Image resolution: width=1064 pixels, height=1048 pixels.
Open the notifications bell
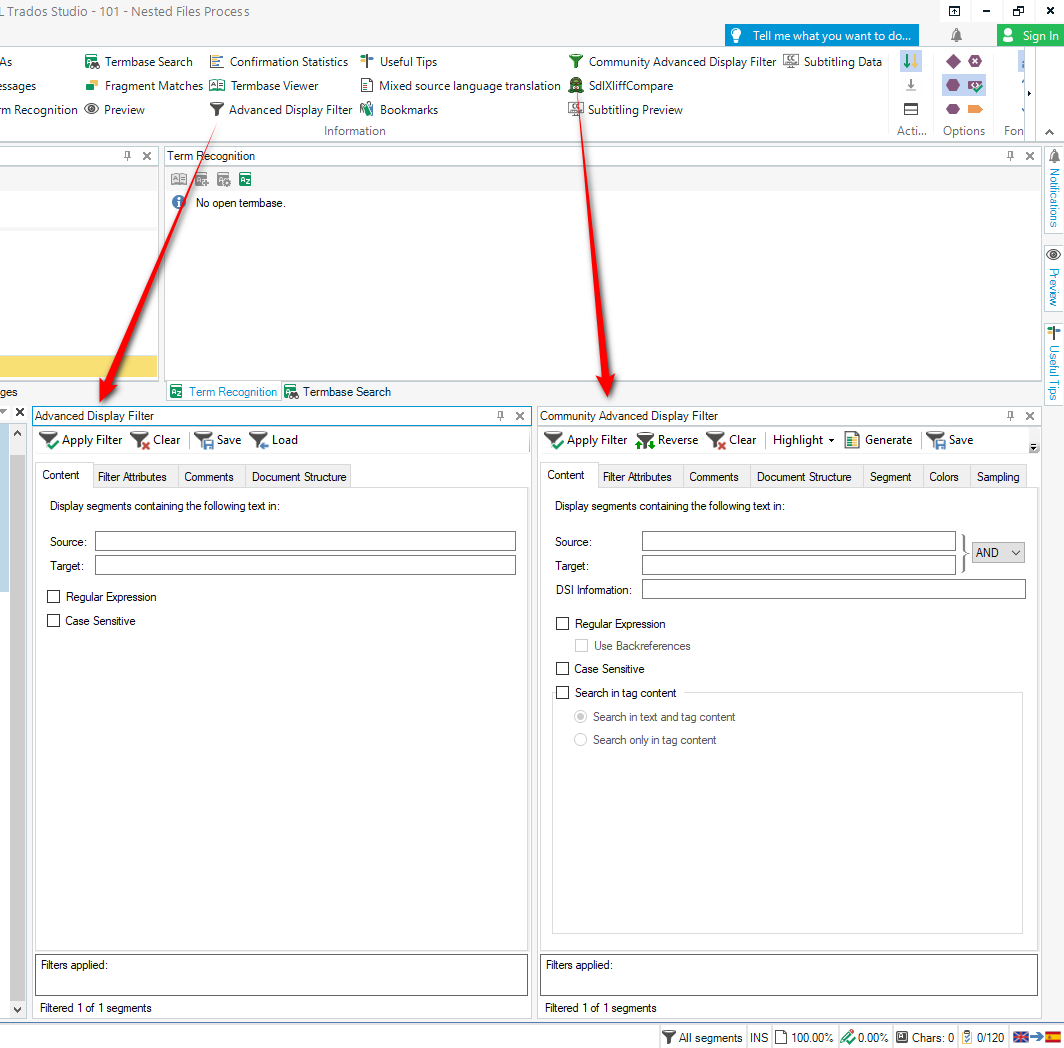[x=956, y=34]
